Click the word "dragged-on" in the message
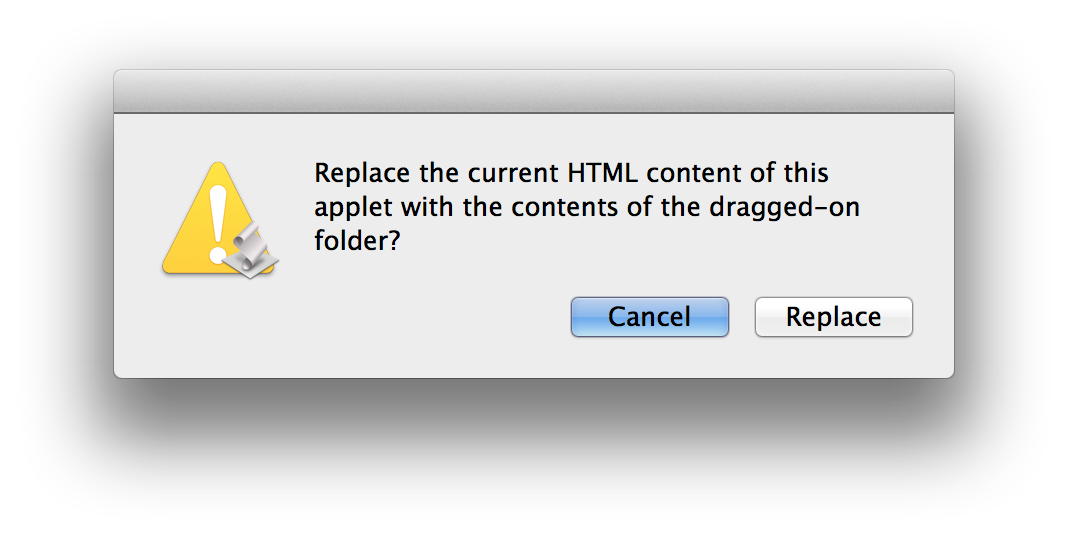The height and width of the screenshot is (536, 1068). (x=784, y=208)
